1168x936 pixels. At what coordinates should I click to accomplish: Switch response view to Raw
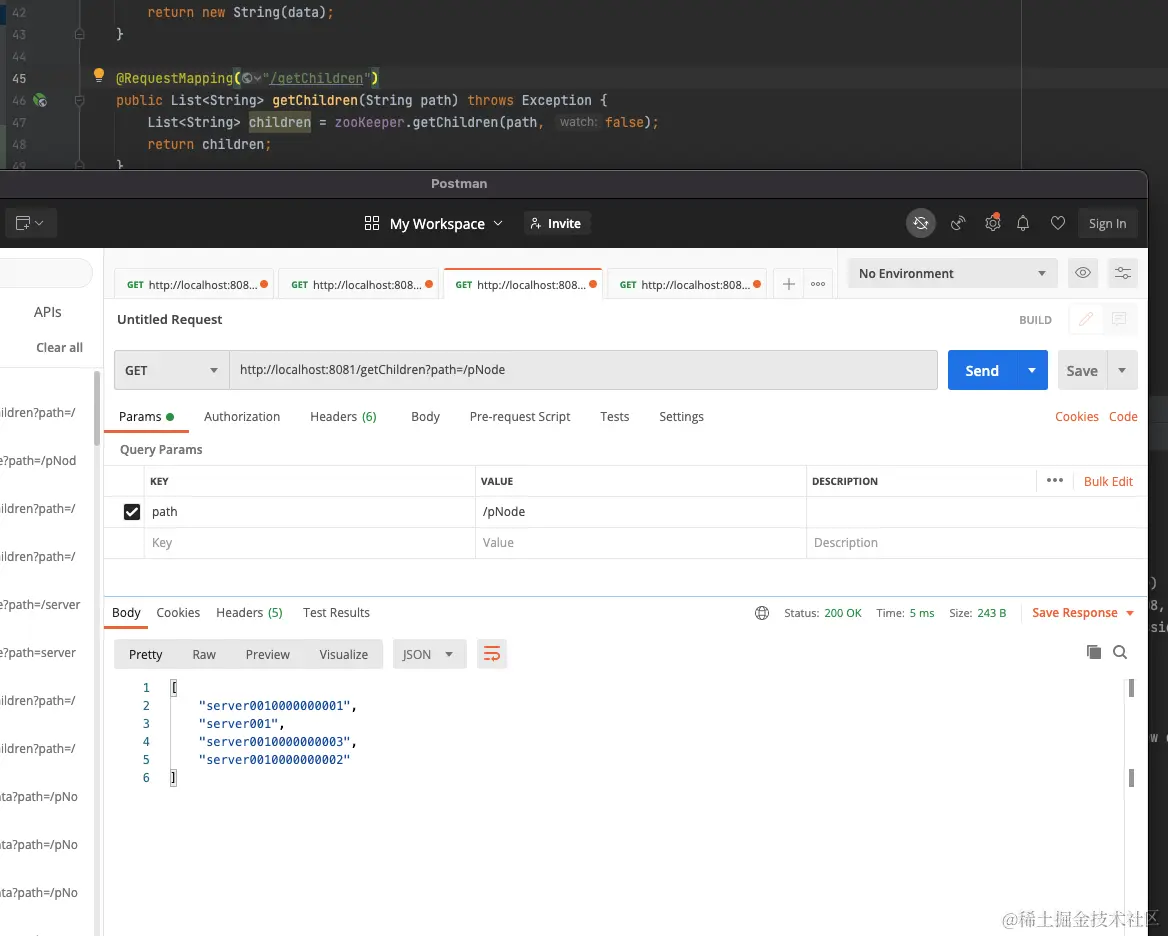click(204, 654)
